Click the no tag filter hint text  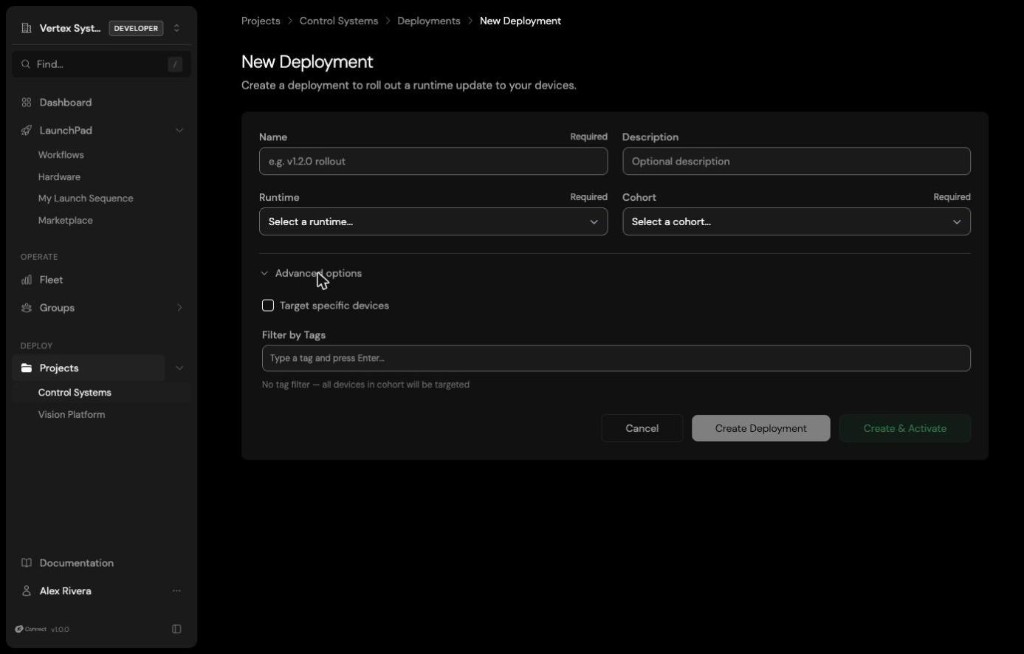click(x=366, y=385)
